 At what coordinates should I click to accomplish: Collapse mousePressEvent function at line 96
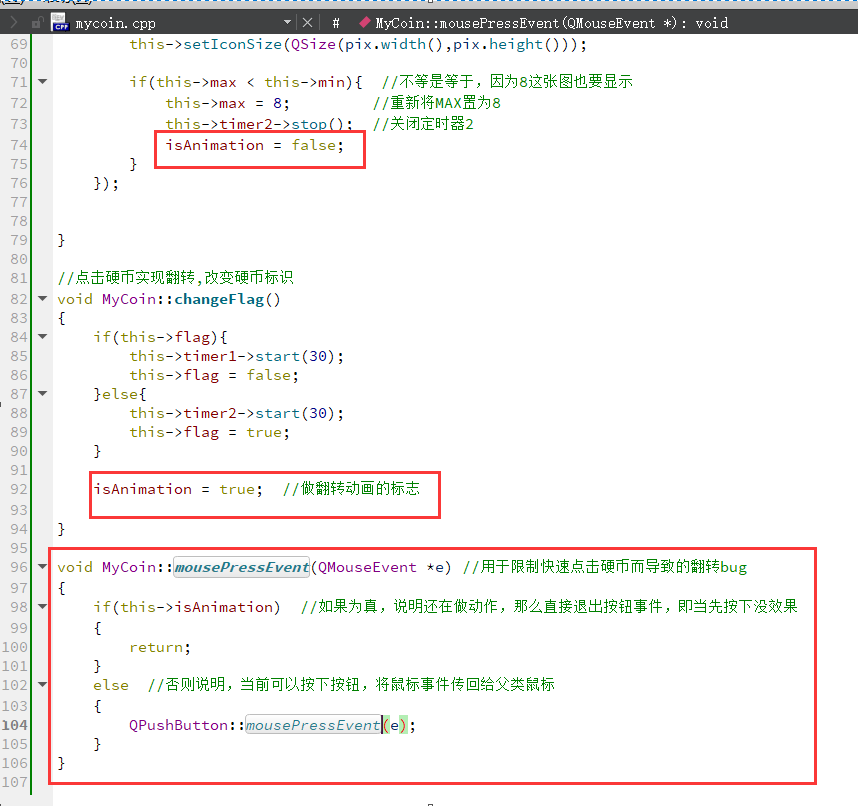point(43,566)
